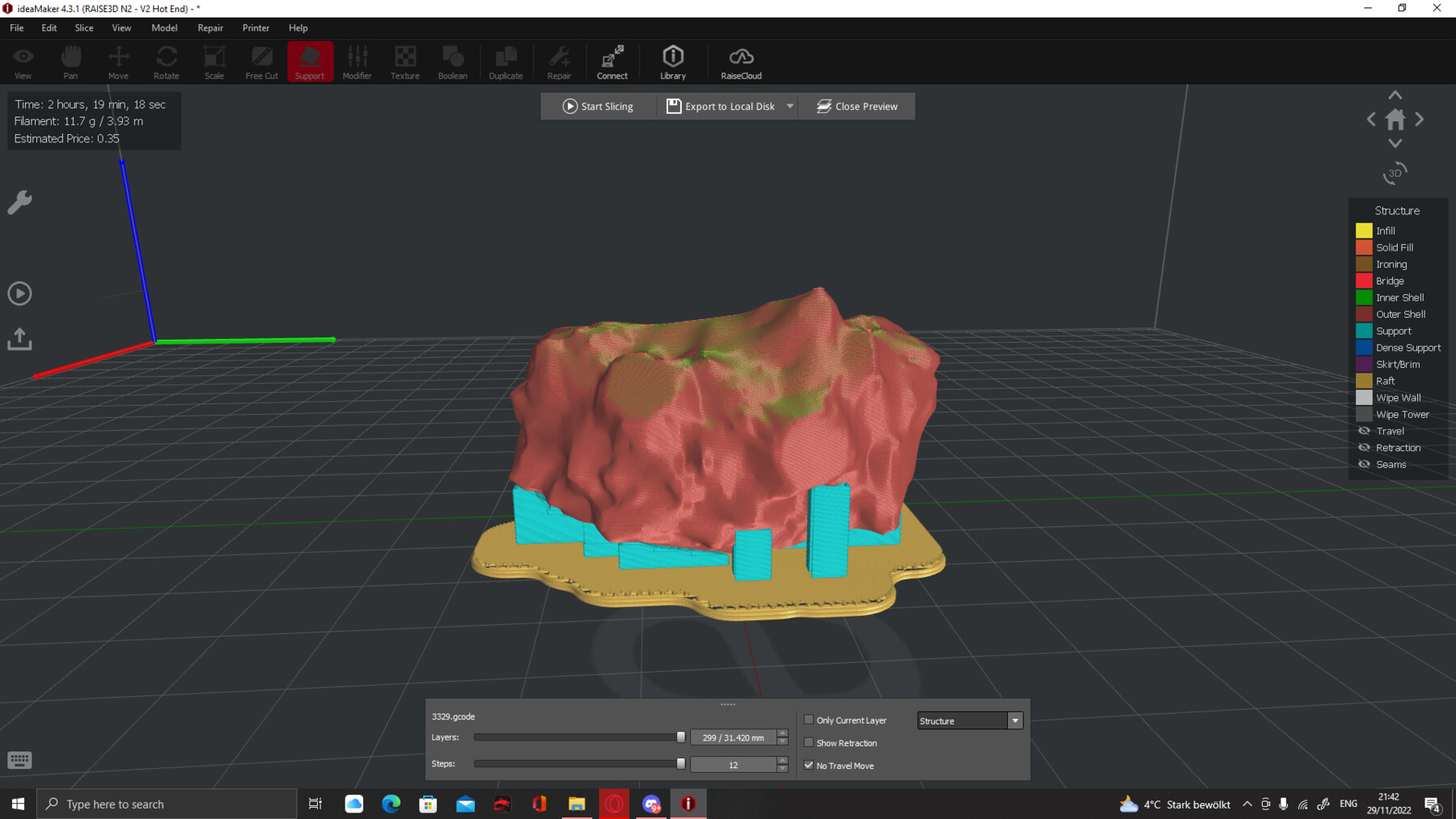Open the Slice menu
Screen dimensions: 1456x819
pyautogui.click(x=83, y=27)
